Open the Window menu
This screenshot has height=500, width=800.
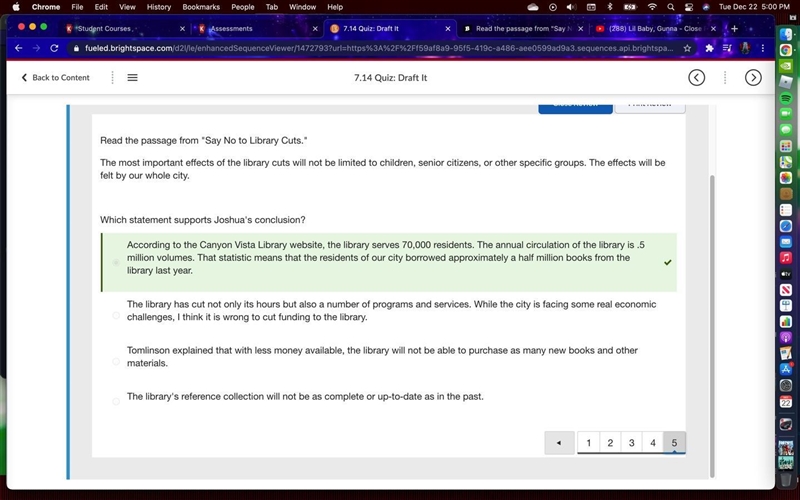click(302, 7)
